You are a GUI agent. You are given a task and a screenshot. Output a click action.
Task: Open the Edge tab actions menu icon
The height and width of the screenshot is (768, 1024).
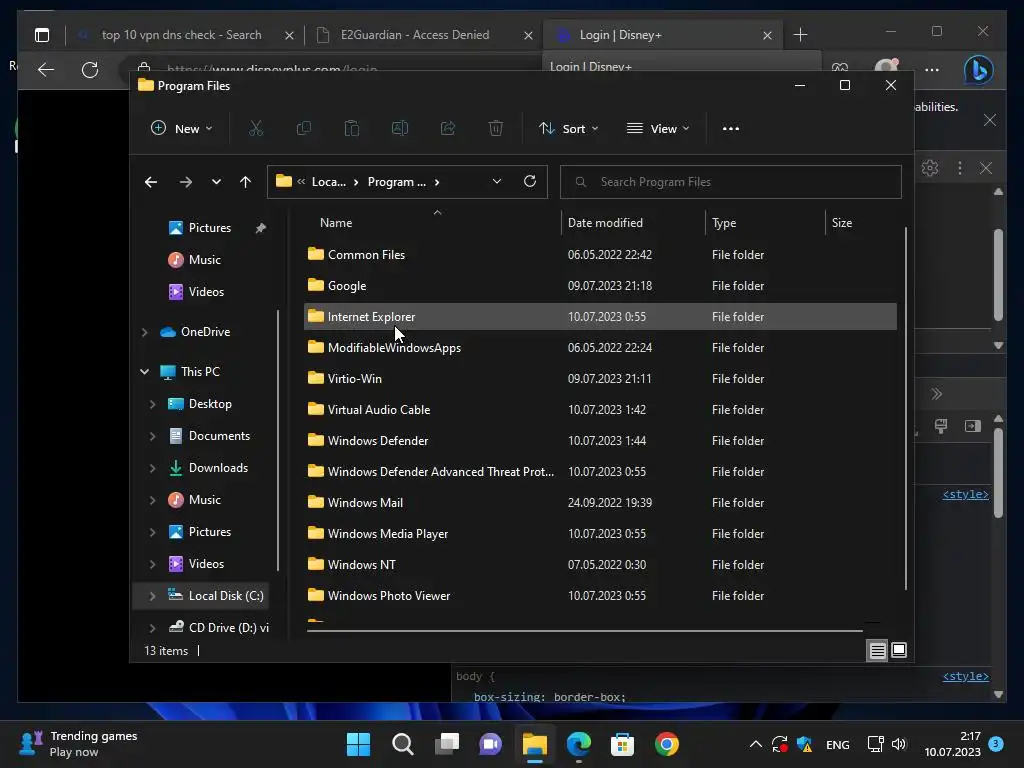click(x=42, y=35)
